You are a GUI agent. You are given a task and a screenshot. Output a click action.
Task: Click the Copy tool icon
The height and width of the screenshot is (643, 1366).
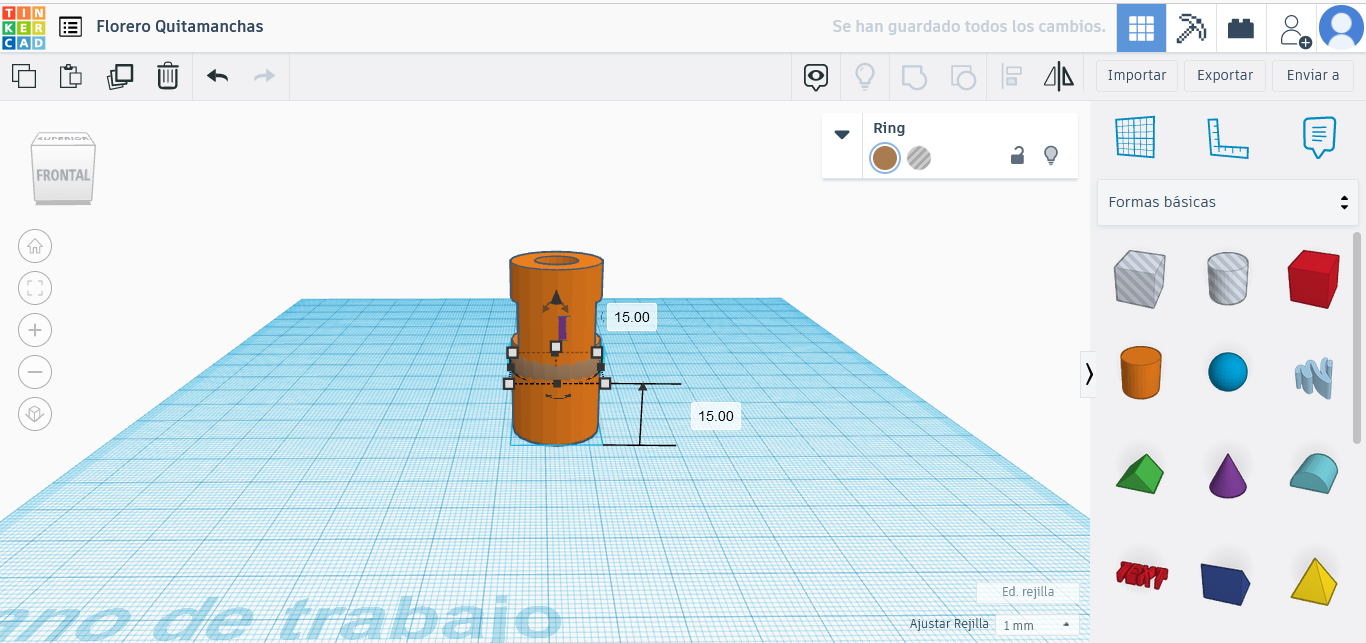pyautogui.click(x=24, y=76)
